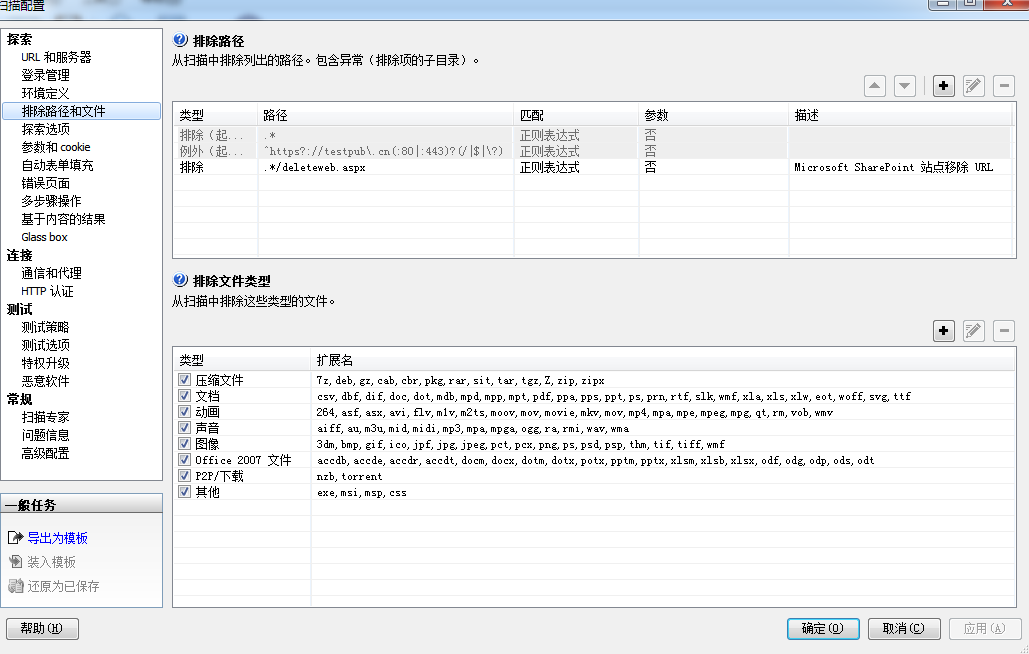The image size is (1029, 654).
Task: Click the 帮助 button
Action: tap(42, 628)
